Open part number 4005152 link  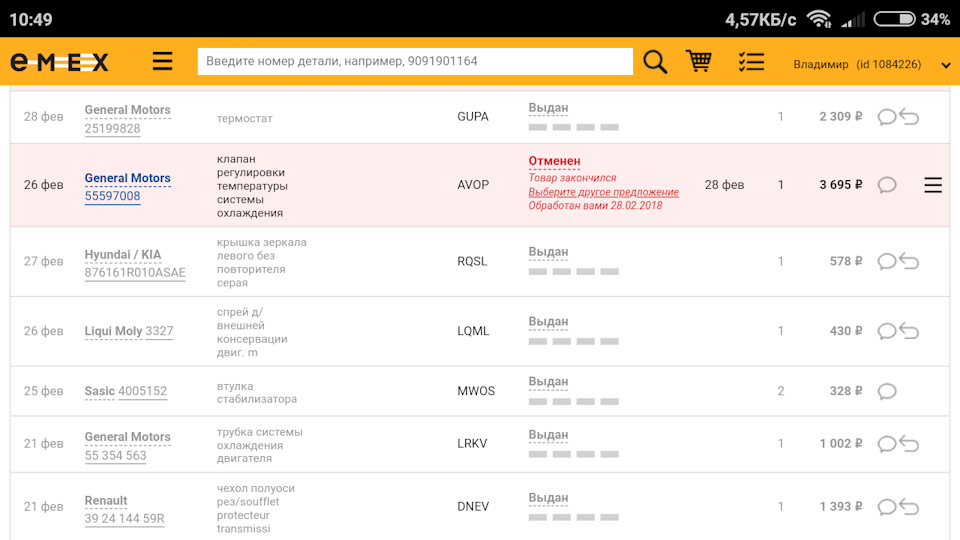point(142,391)
